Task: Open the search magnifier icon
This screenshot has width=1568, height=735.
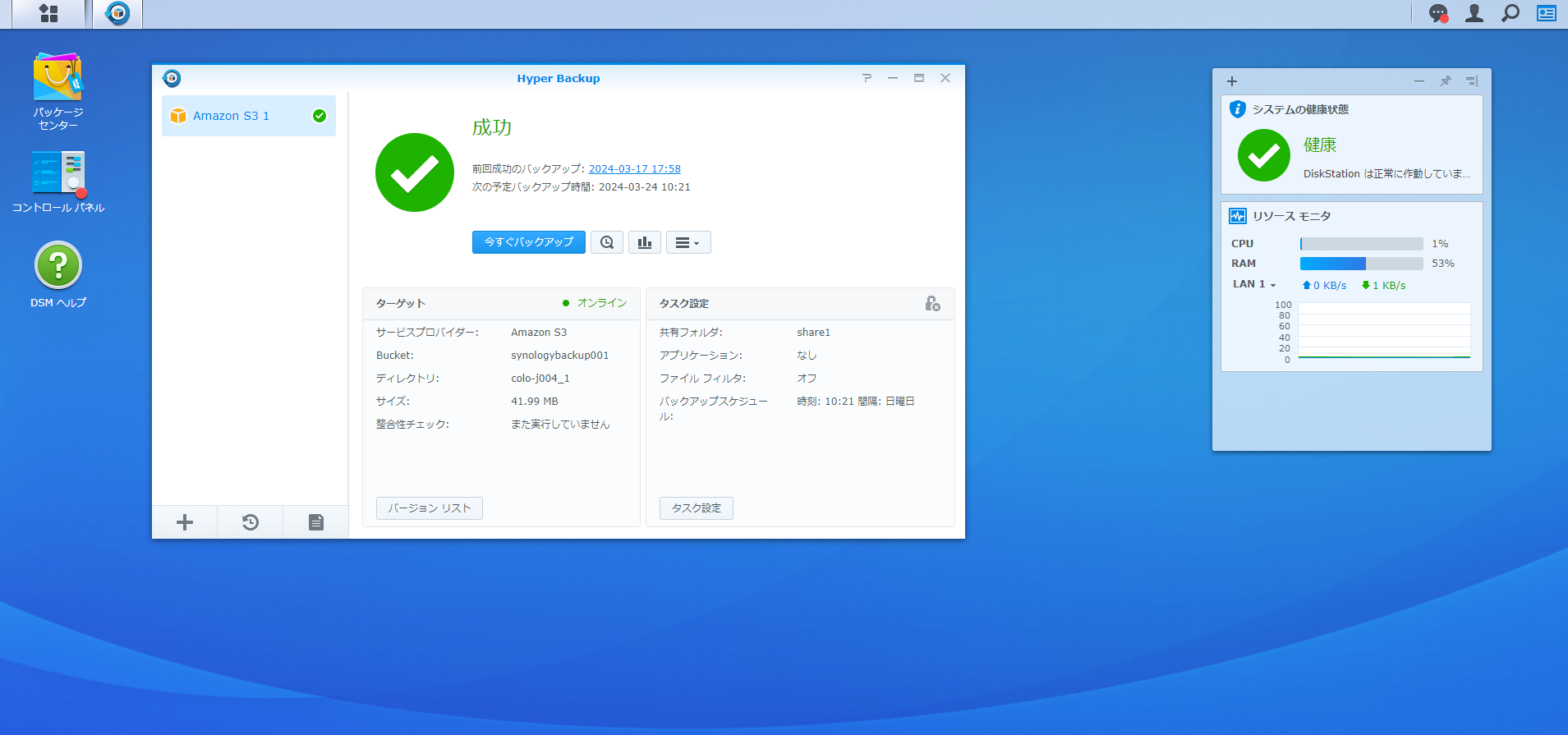Action: click(1511, 13)
